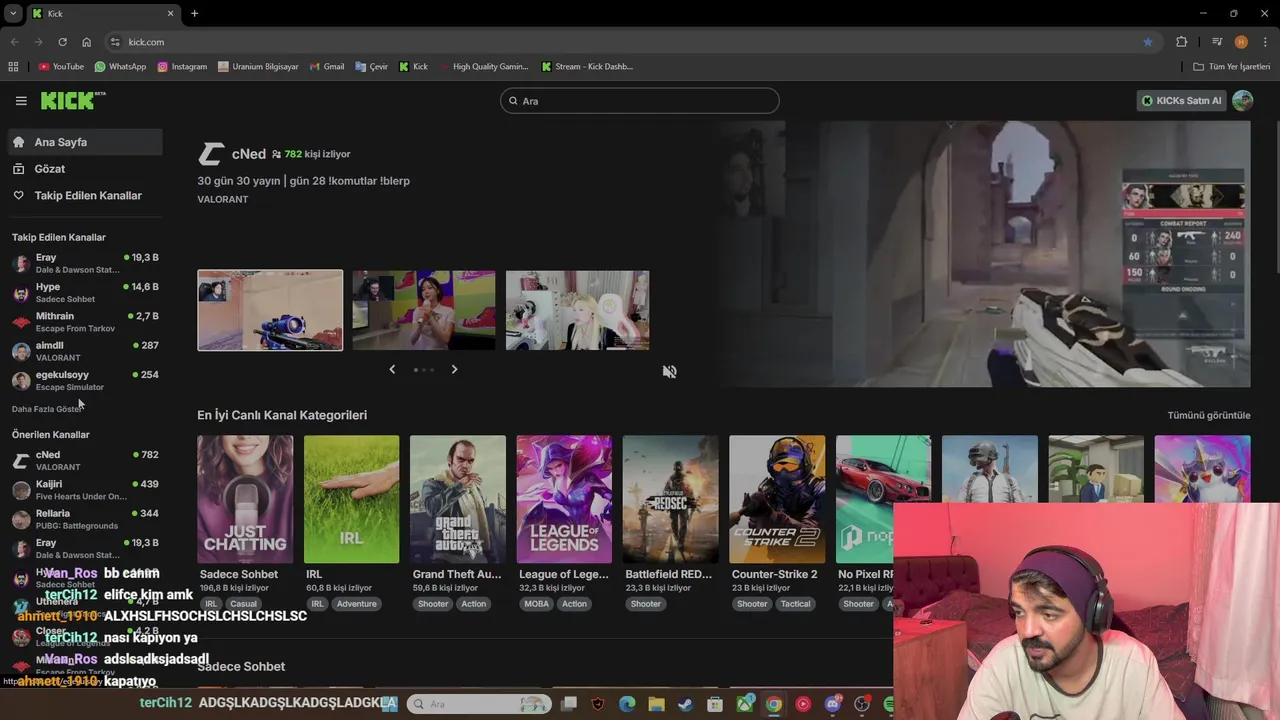Open the Chrome three-dot menu
The height and width of the screenshot is (720, 1280).
pyautogui.click(x=1266, y=42)
